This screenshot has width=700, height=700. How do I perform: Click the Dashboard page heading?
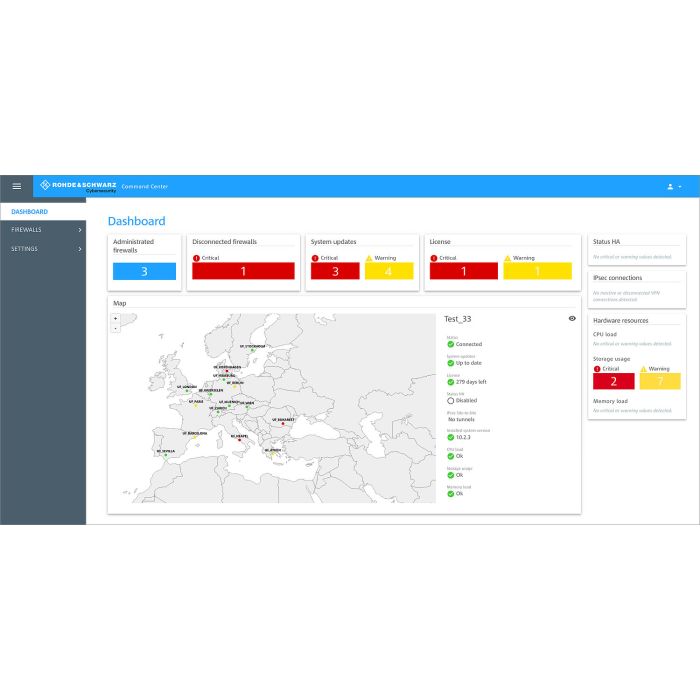pyautogui.click(x=137, y=221)
